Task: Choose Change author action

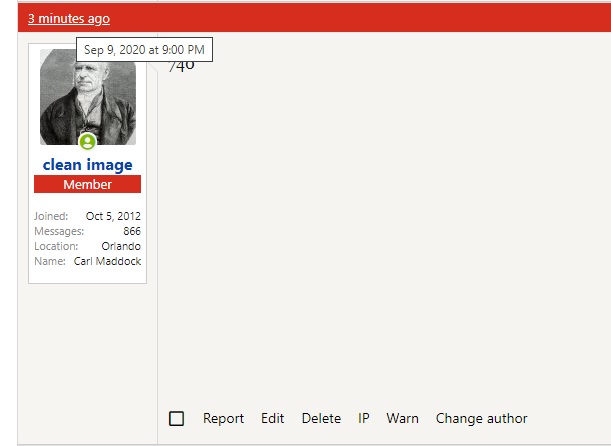Action: click(481, 419)
